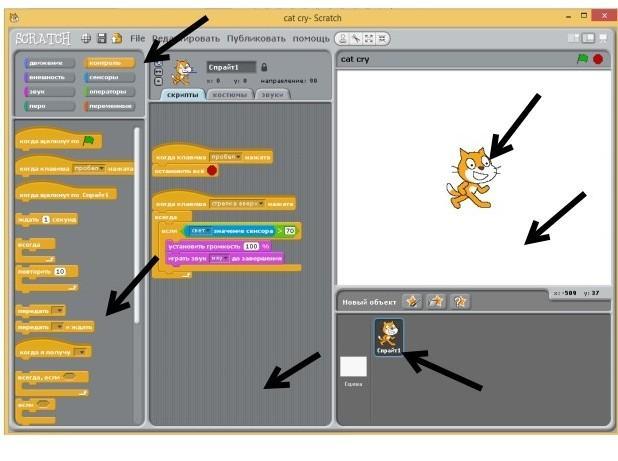The width and height of the screenshot is (618, 461).
Task: Select the white Сцена stage thumbnail
Action: click(x=354, y=366)
